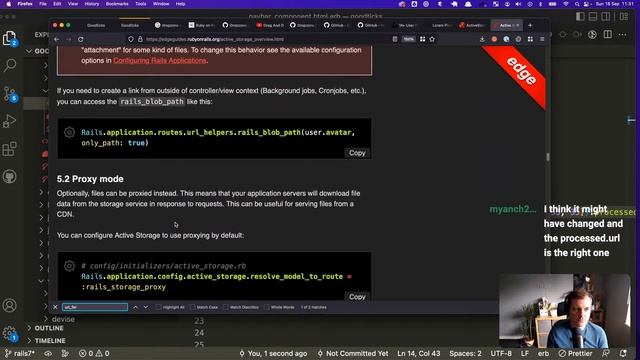Toggle Firefox reader view icon
This screenshot has width=640, height=360.
(395, 39)
